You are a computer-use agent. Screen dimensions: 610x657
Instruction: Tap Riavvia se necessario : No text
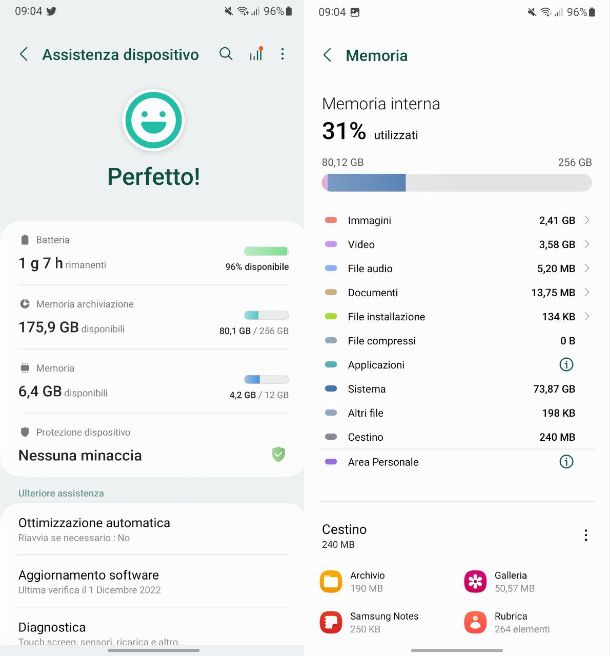(x=74, y=538)
